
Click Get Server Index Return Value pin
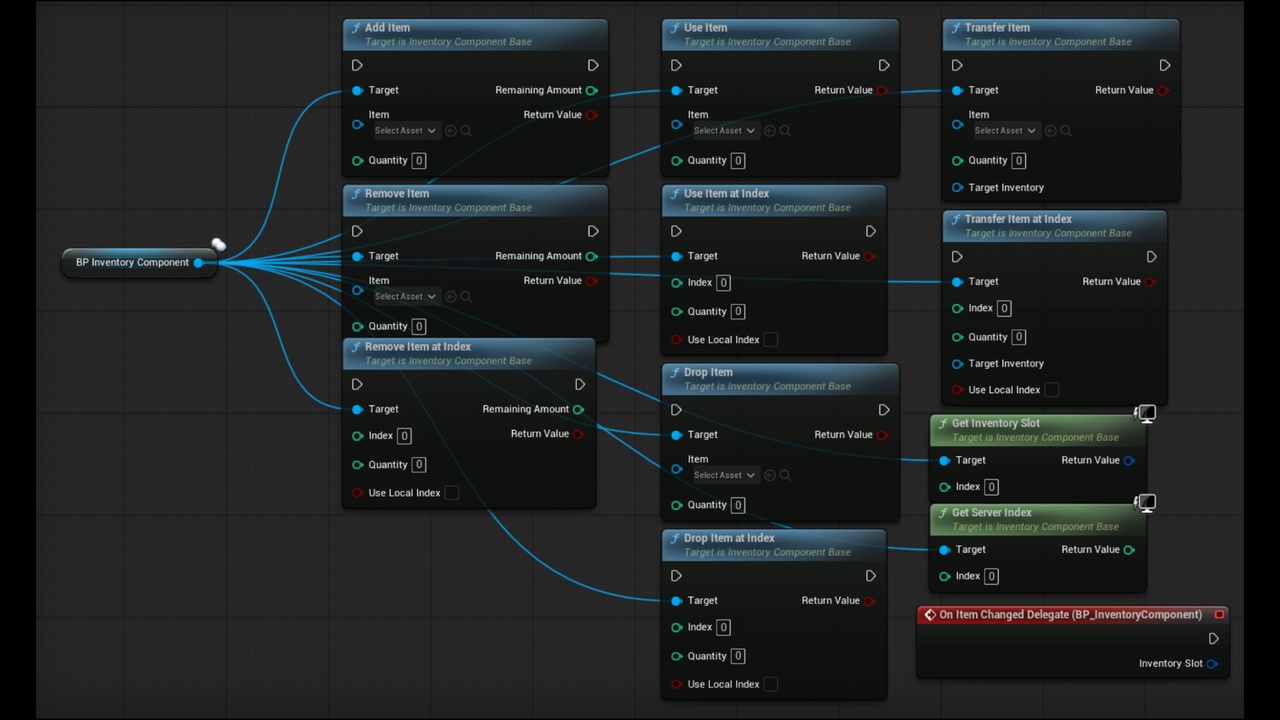point(1129,549)
